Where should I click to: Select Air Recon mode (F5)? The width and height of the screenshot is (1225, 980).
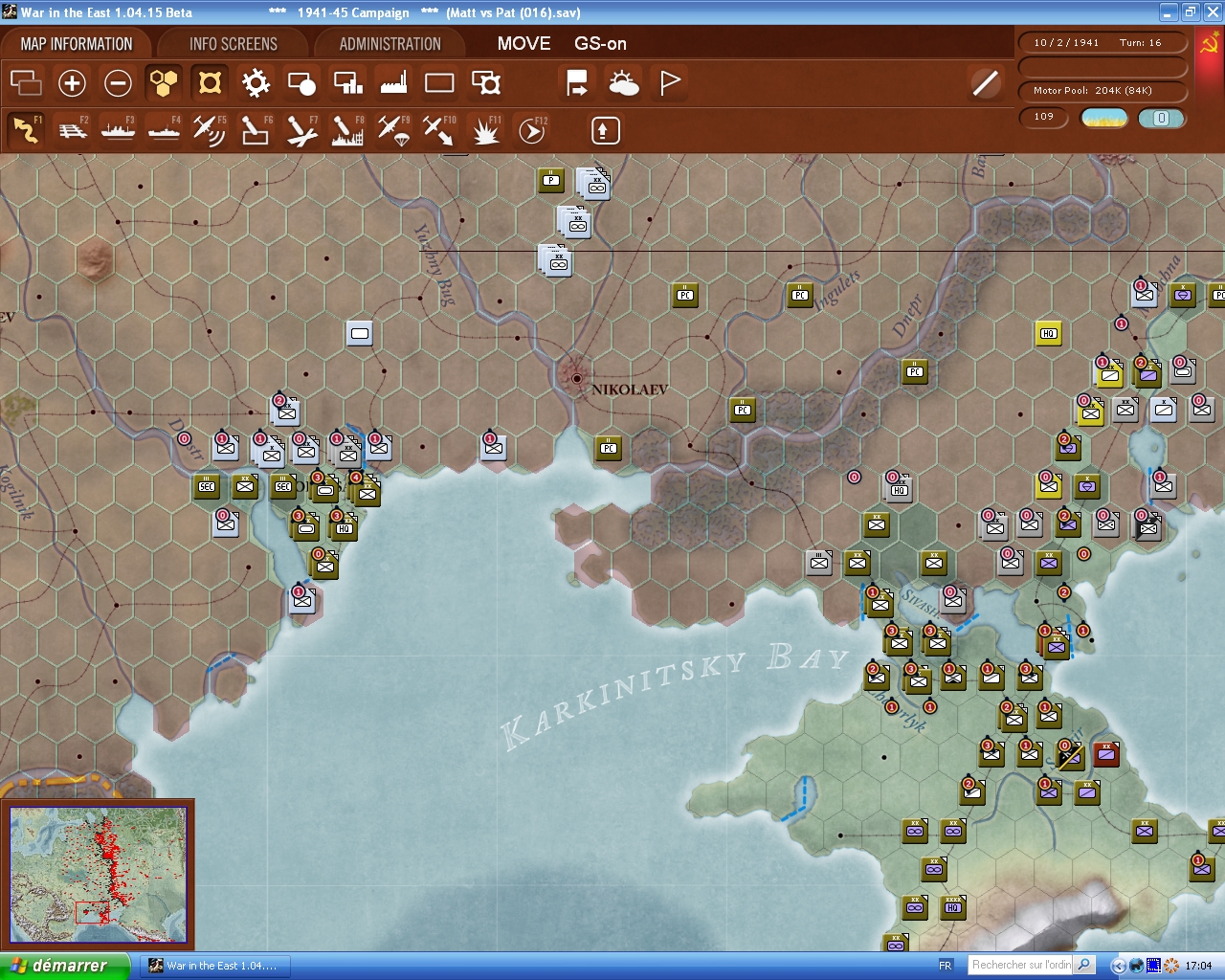pyautogui.click(x=210, y=130)
